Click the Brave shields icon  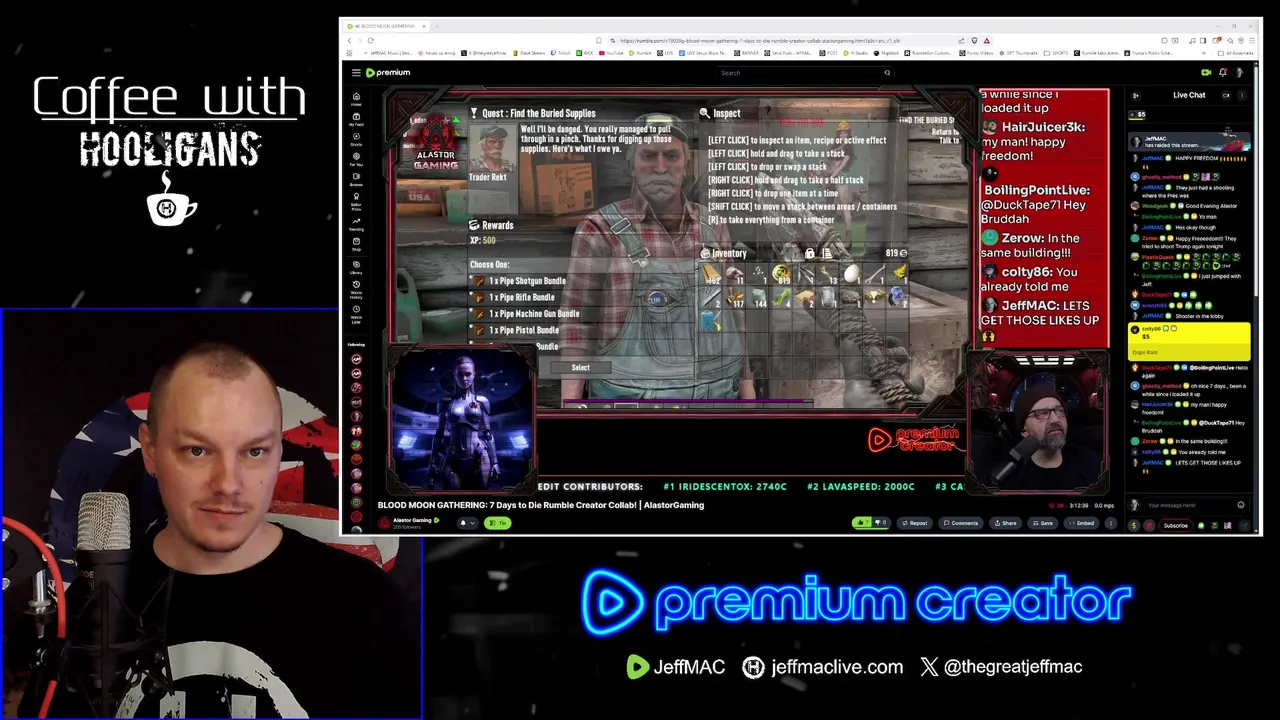click(974, 40)
